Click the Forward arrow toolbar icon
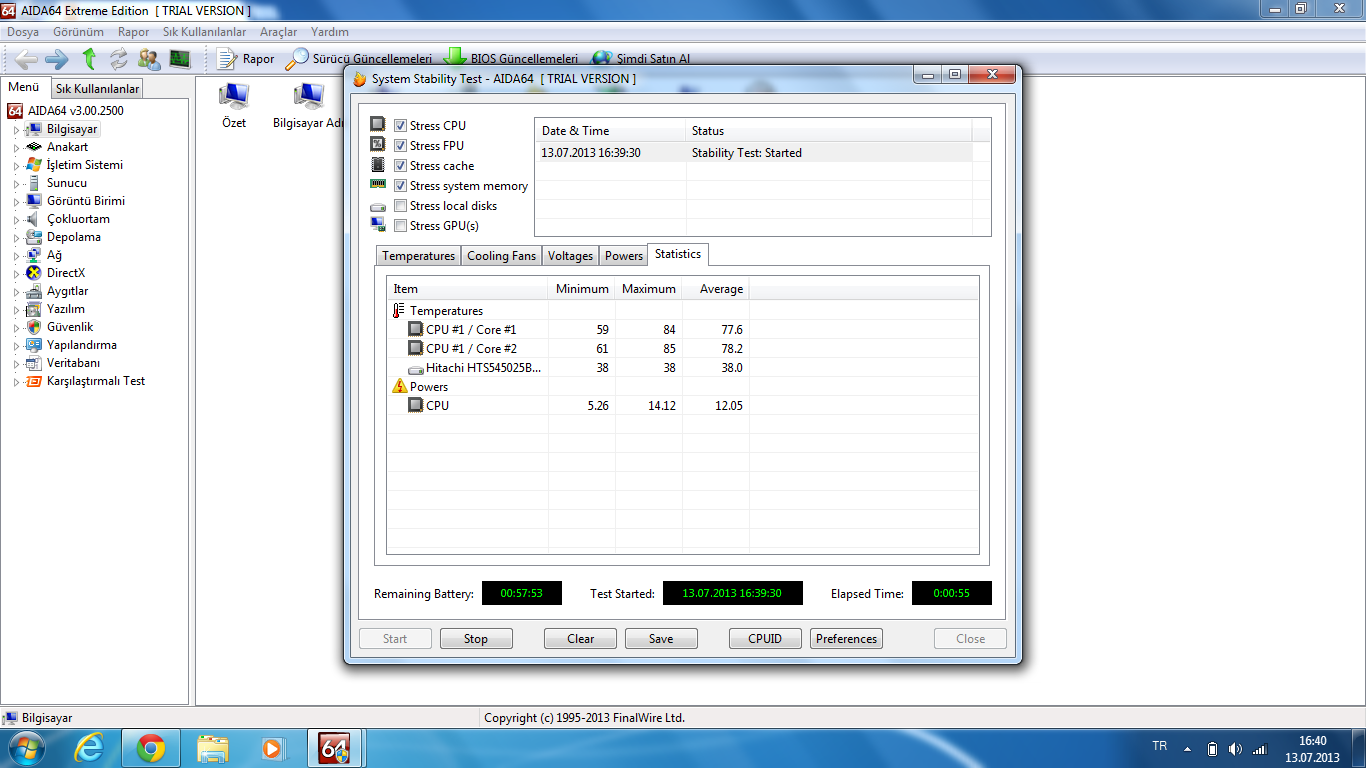1366x768 pixels. [56, 59]
